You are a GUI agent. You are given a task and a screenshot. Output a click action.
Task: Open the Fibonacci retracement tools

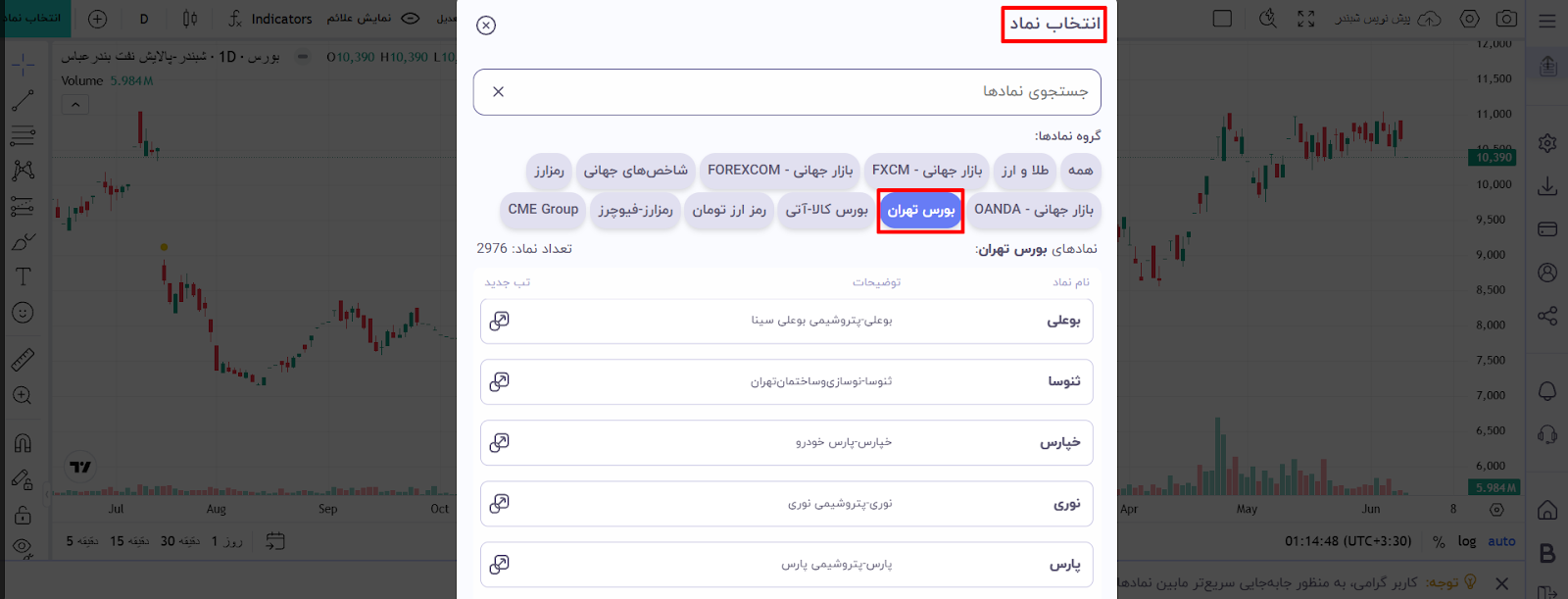point(23,135)
